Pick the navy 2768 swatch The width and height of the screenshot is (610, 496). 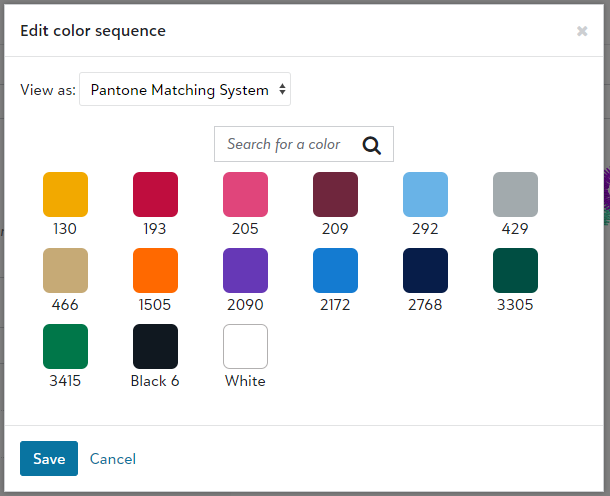click(425, 270)
